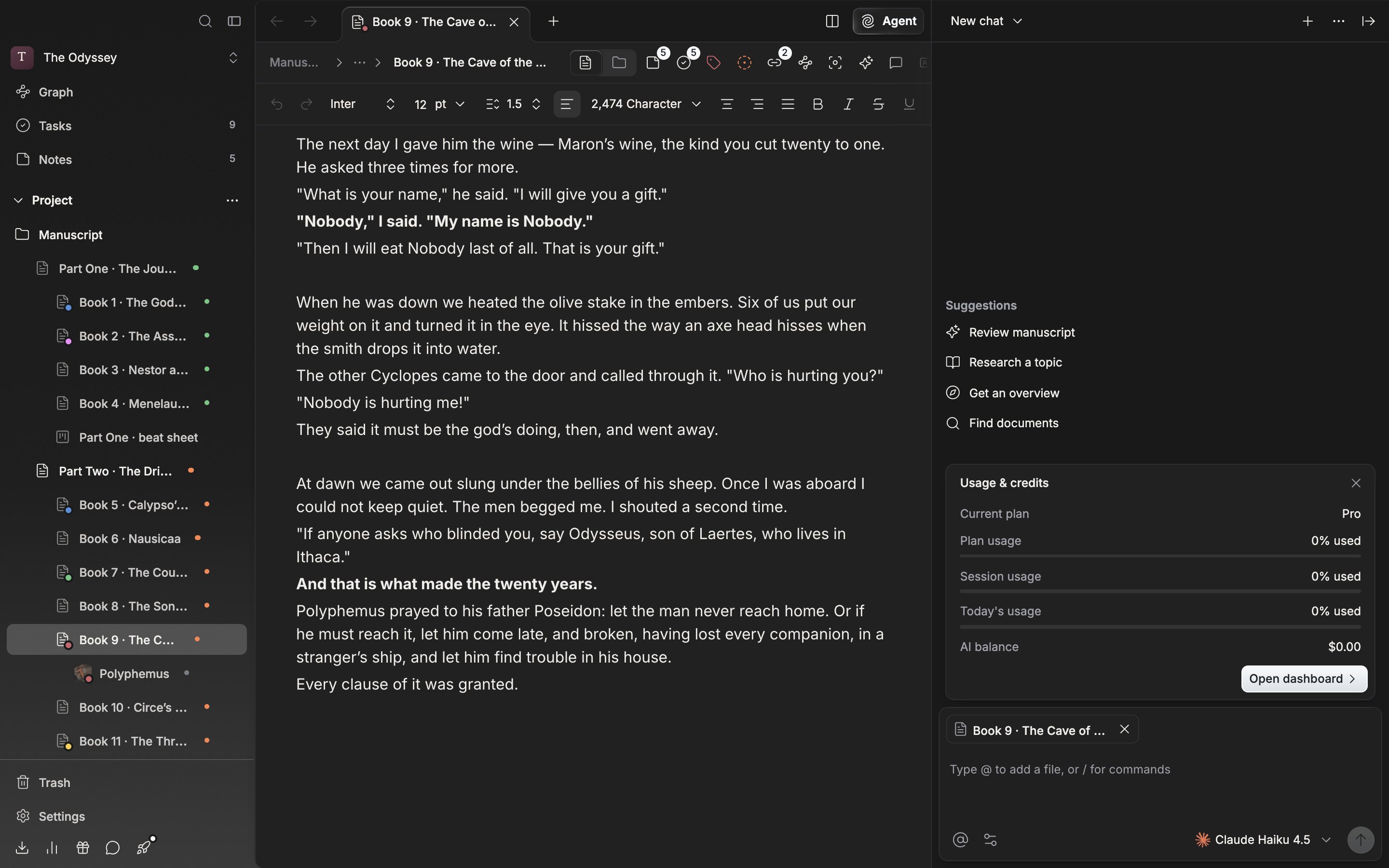The image size is (1389, 868).
Task: Open Tasks in the sidebar
Action: 126,126
